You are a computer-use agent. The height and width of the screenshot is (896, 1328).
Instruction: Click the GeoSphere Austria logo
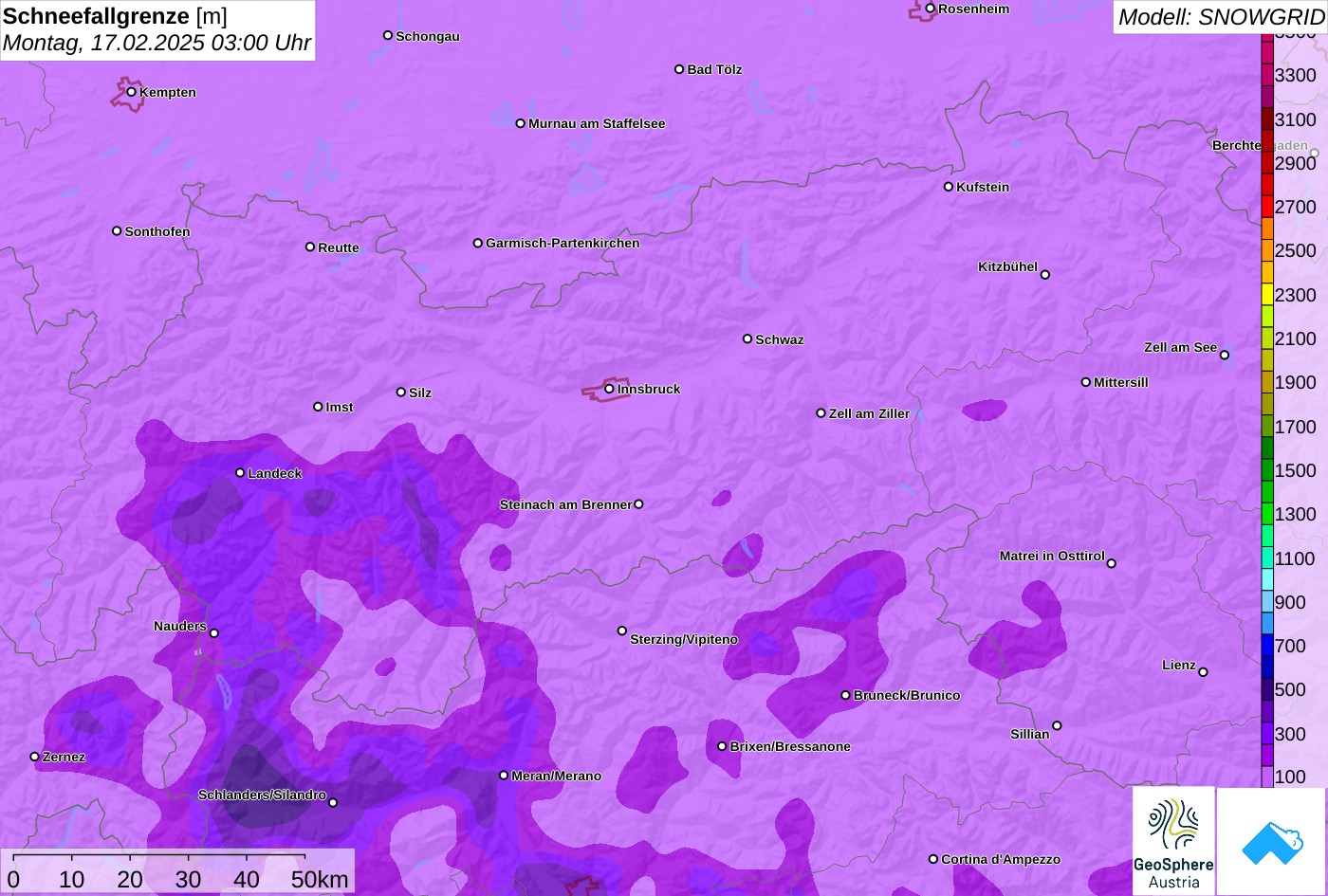tap(1173, 841)
